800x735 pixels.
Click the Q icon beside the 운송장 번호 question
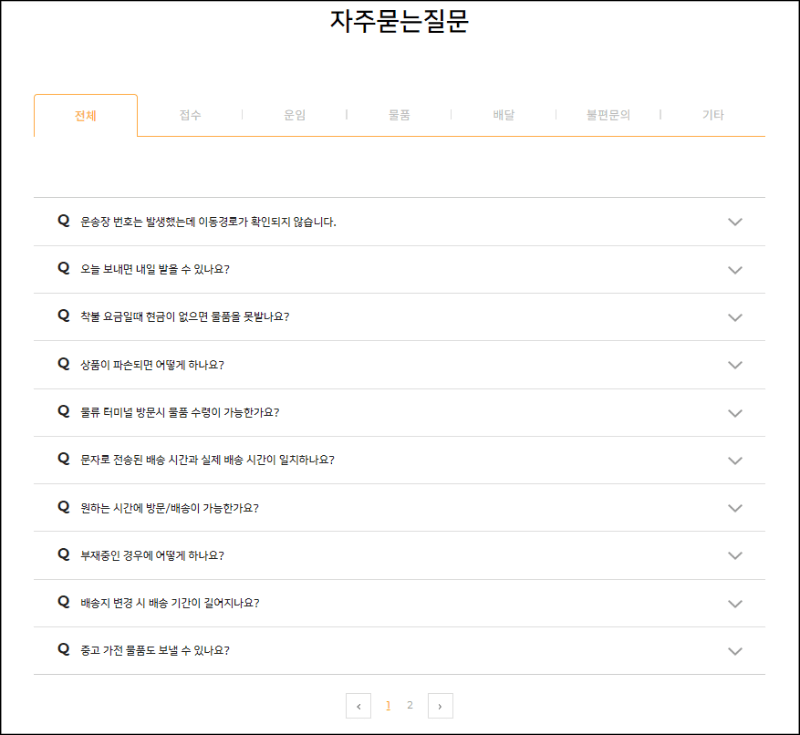pos(62,221)
